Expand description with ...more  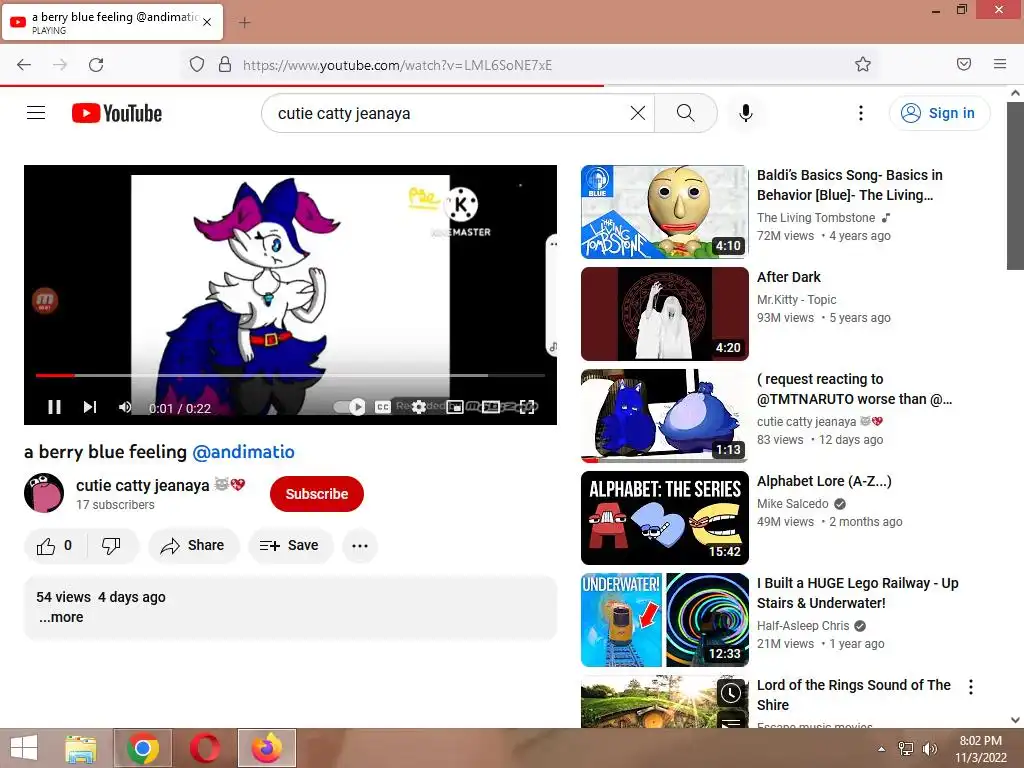[x=61, y=617]
